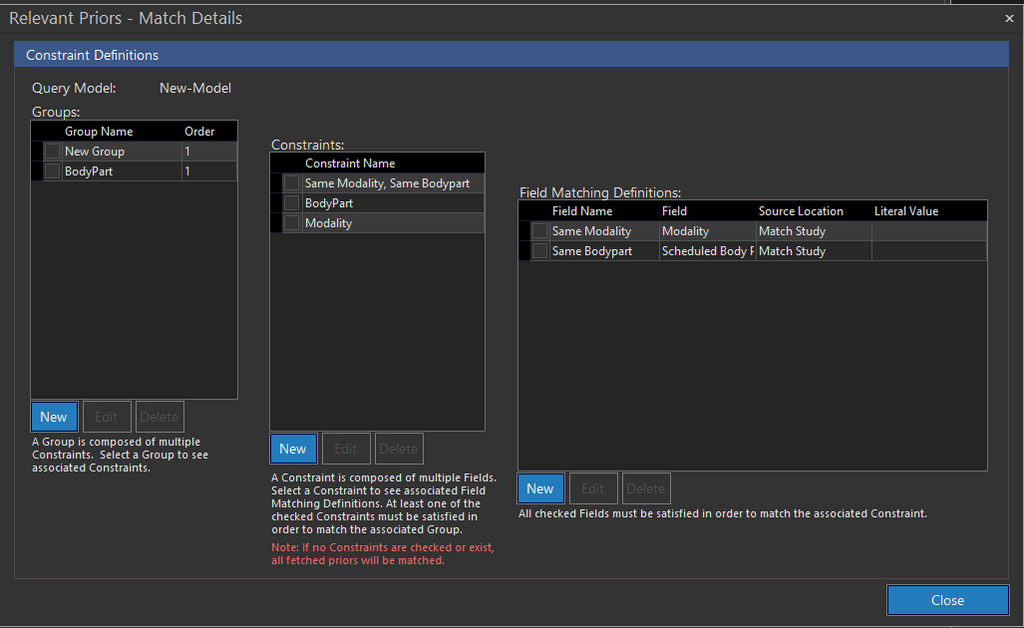Screen dimensions: 1024x628
Task: Create a new constraint with New button
Action: [293, 449]
